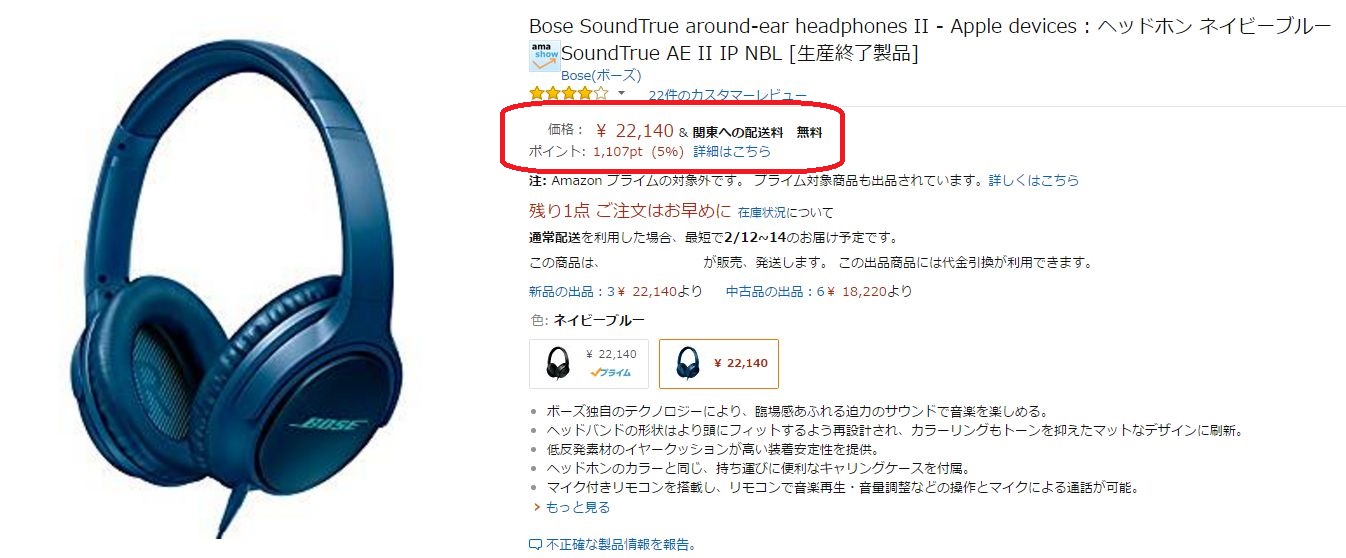Expand もっと見る feature list
1346x558 pixels.
click(577, 507)
